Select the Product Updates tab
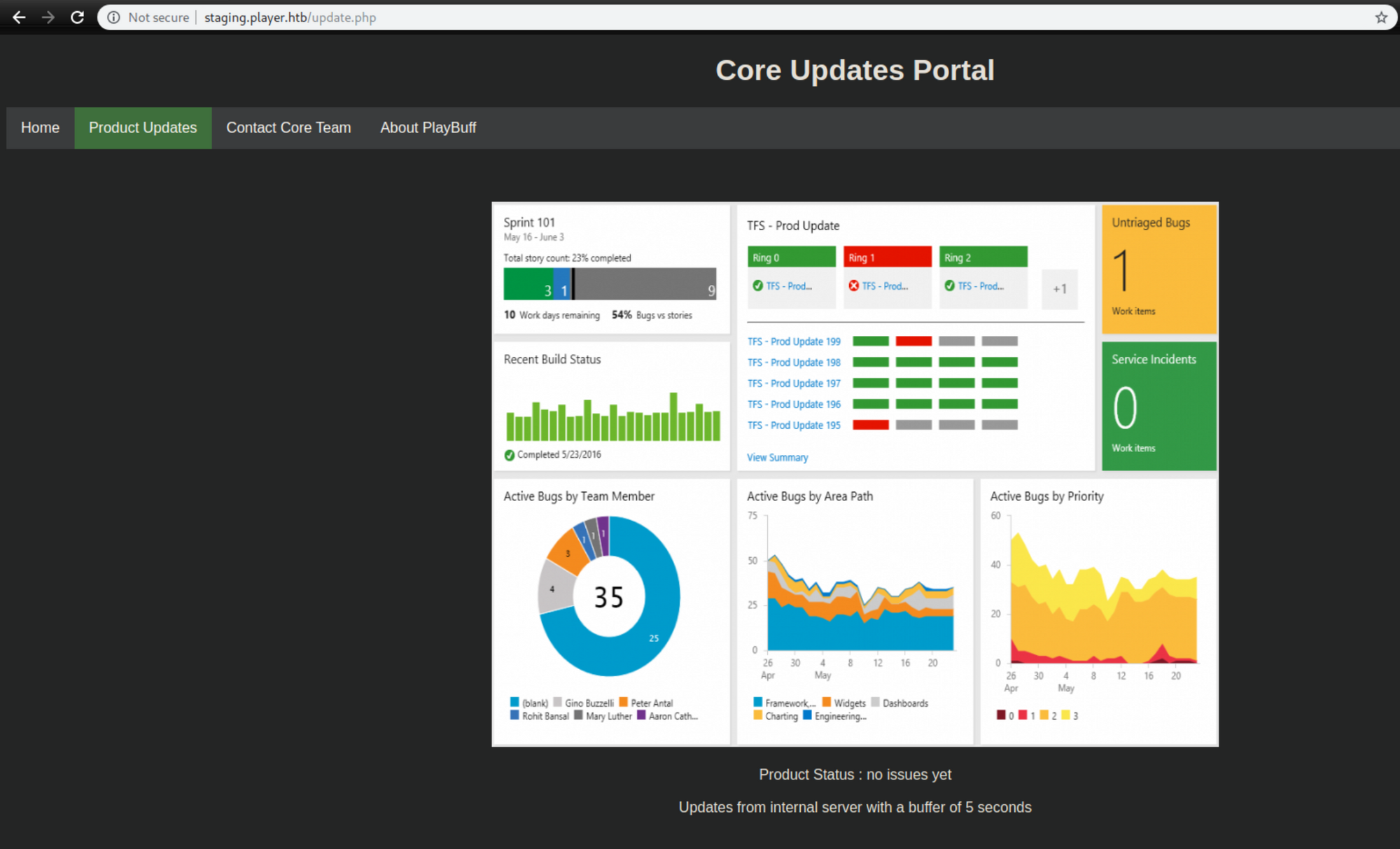 coord(143,128)
